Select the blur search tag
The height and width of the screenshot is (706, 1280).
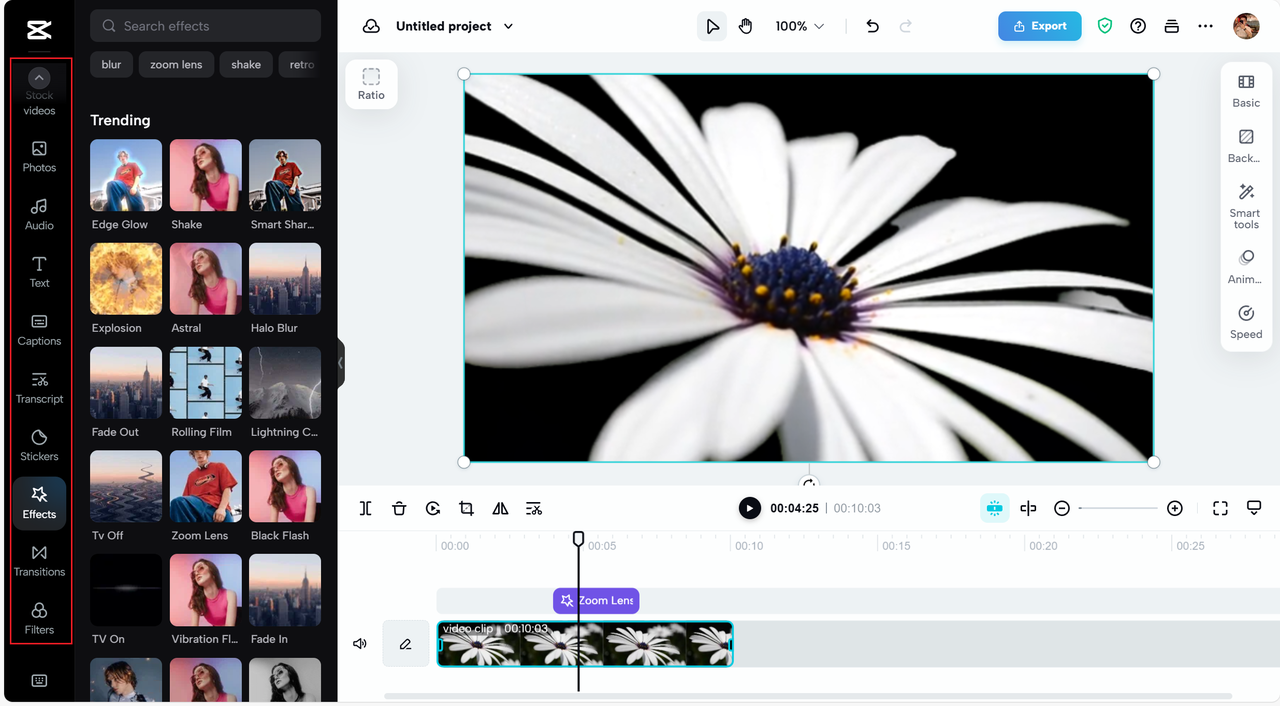[111, 64]
